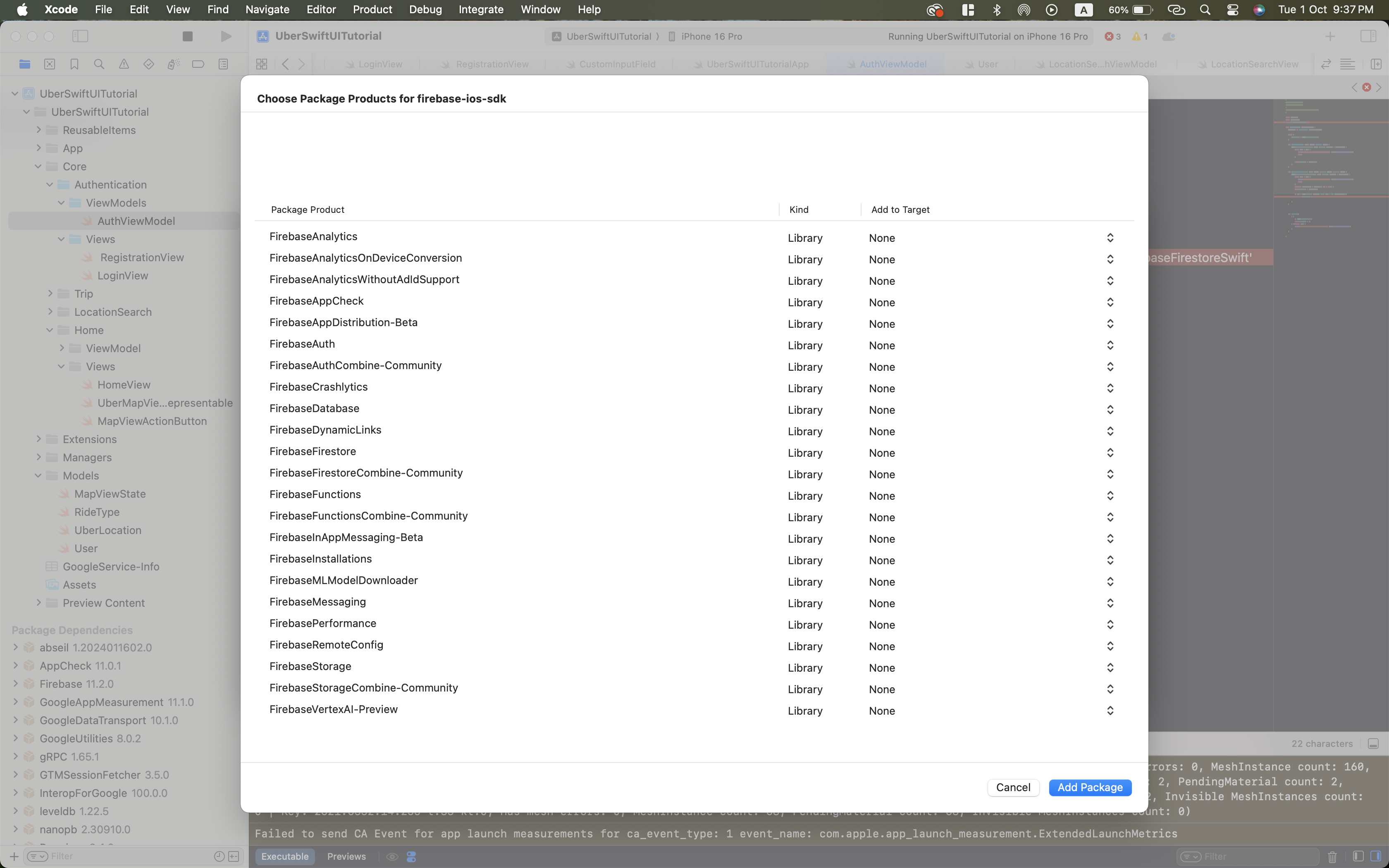The height and width of the screenshot is (868, 1389).
Task: Open Spotlight search in menu bar
Action: (x=1205, y=10)
